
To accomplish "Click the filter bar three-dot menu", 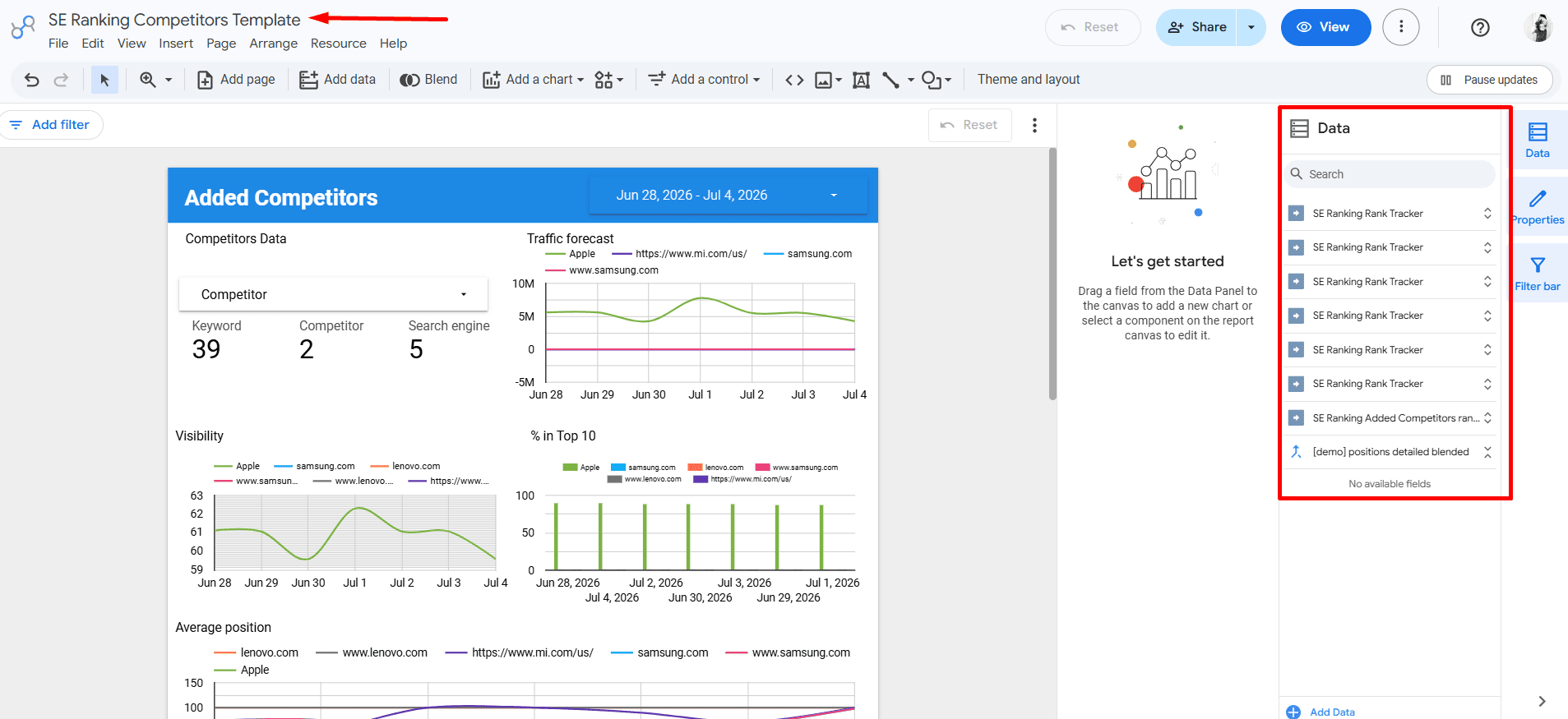I will 1034,125.
